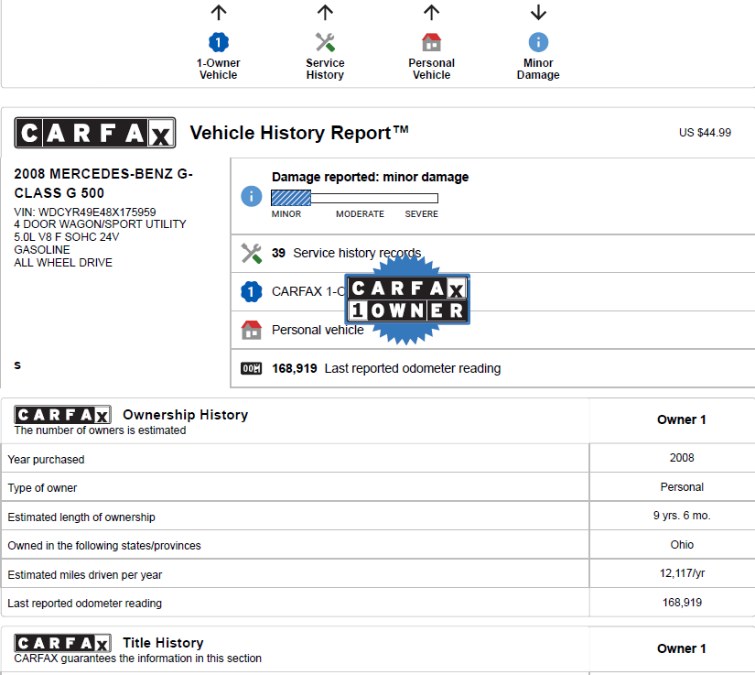The image size is (755, 675).
Task: Click the MODERATE severity label
Action: pos(360,214)
